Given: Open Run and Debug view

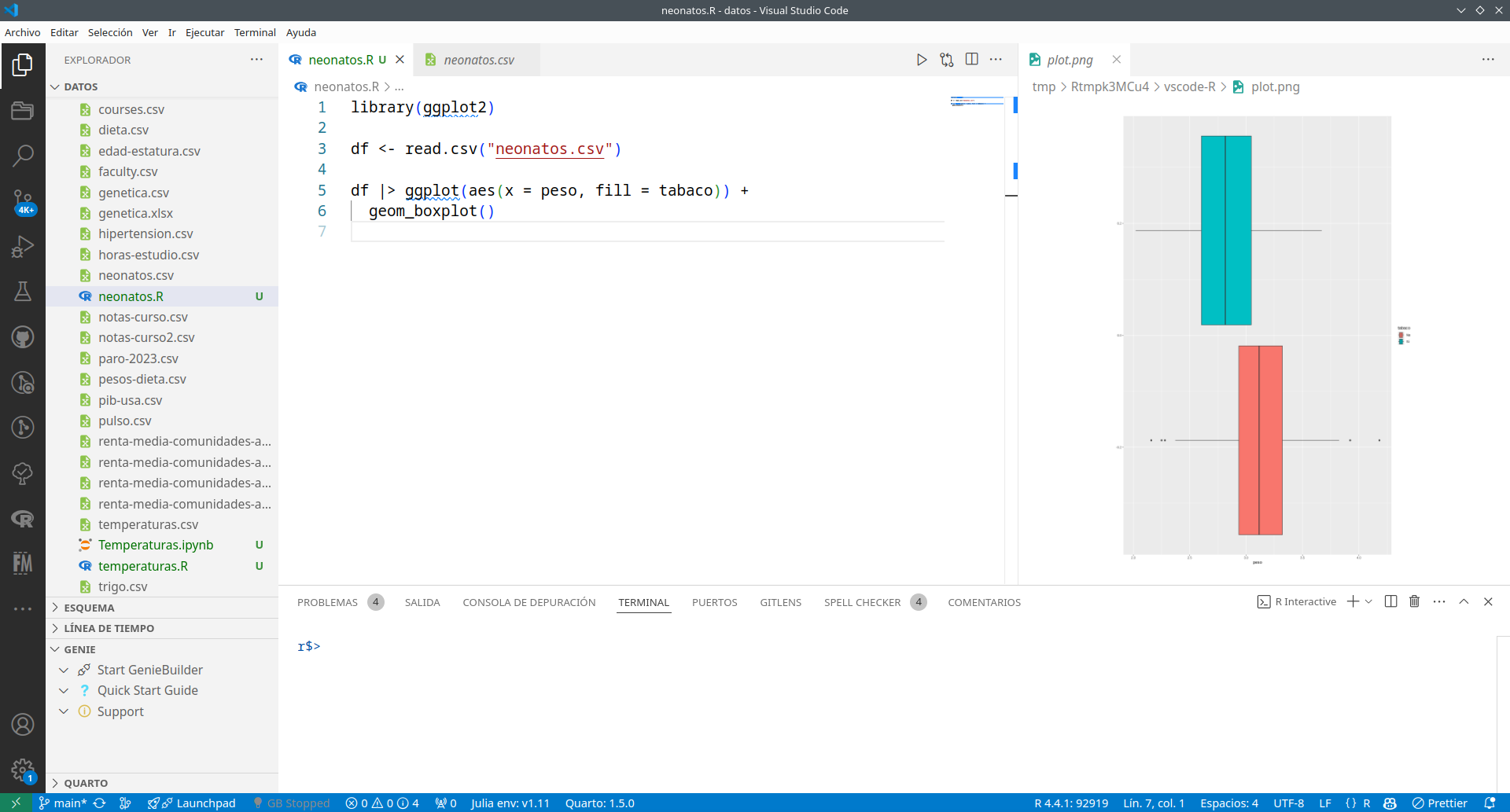Looking at the screenshot, I should pyautogui.click(x=23, y=247).
